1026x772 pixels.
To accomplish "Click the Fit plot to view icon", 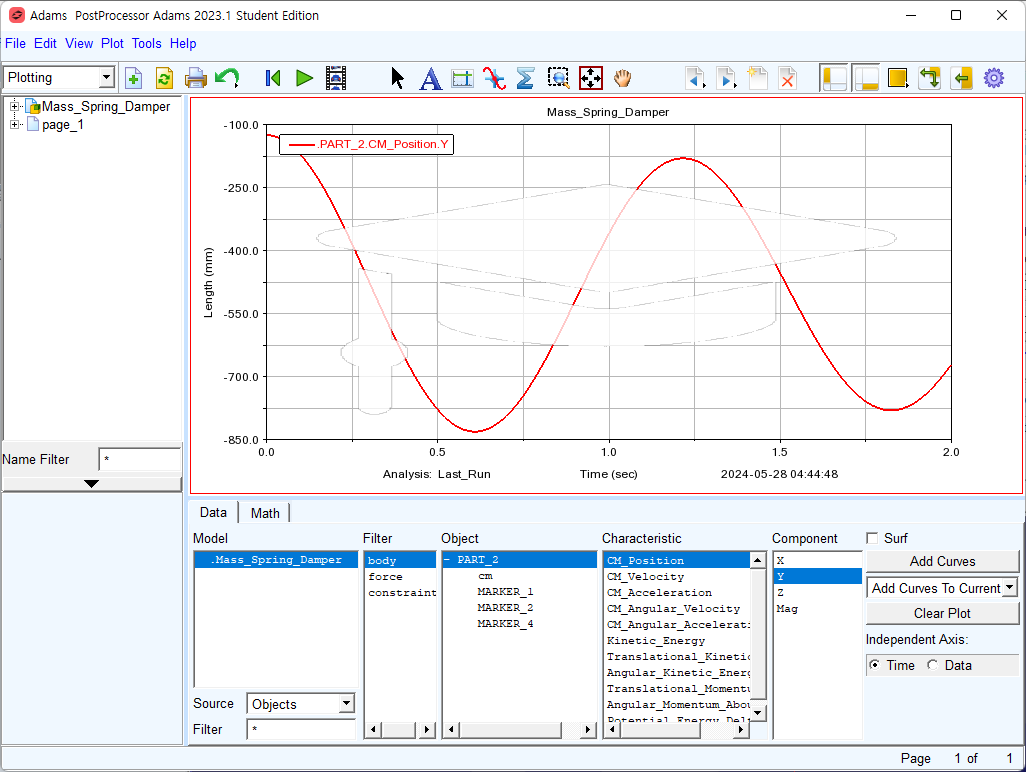I will 591,79.
